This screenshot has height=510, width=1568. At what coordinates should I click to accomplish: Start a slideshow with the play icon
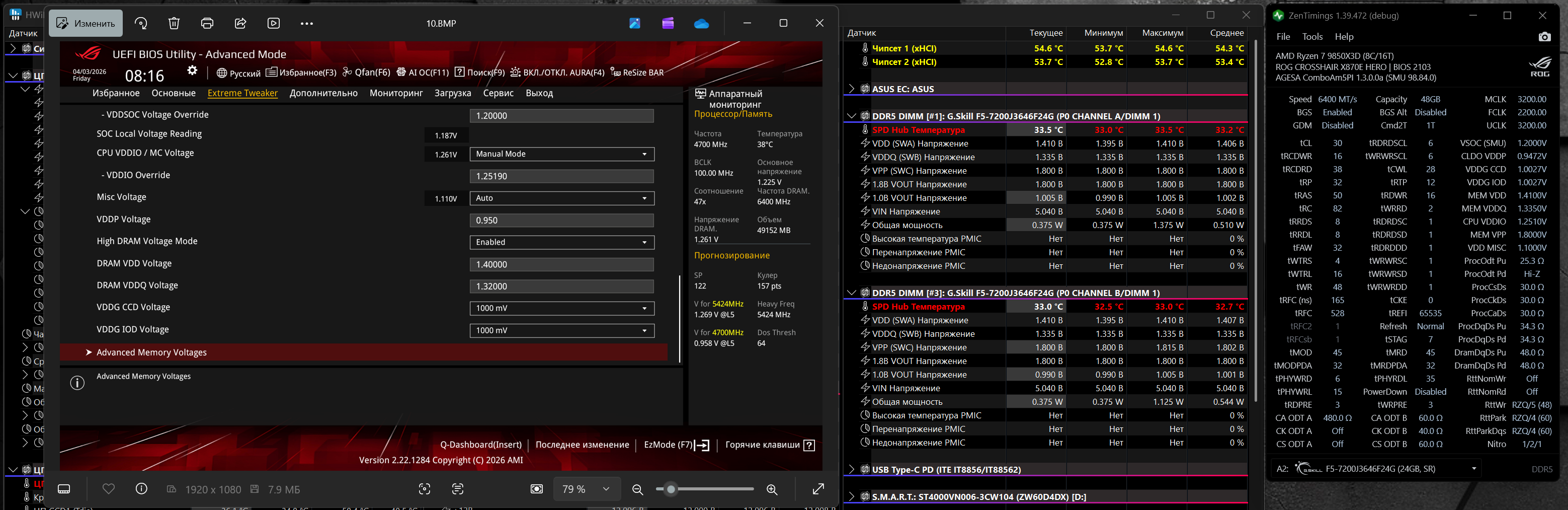pyautogui.click(x=274, y=23)
